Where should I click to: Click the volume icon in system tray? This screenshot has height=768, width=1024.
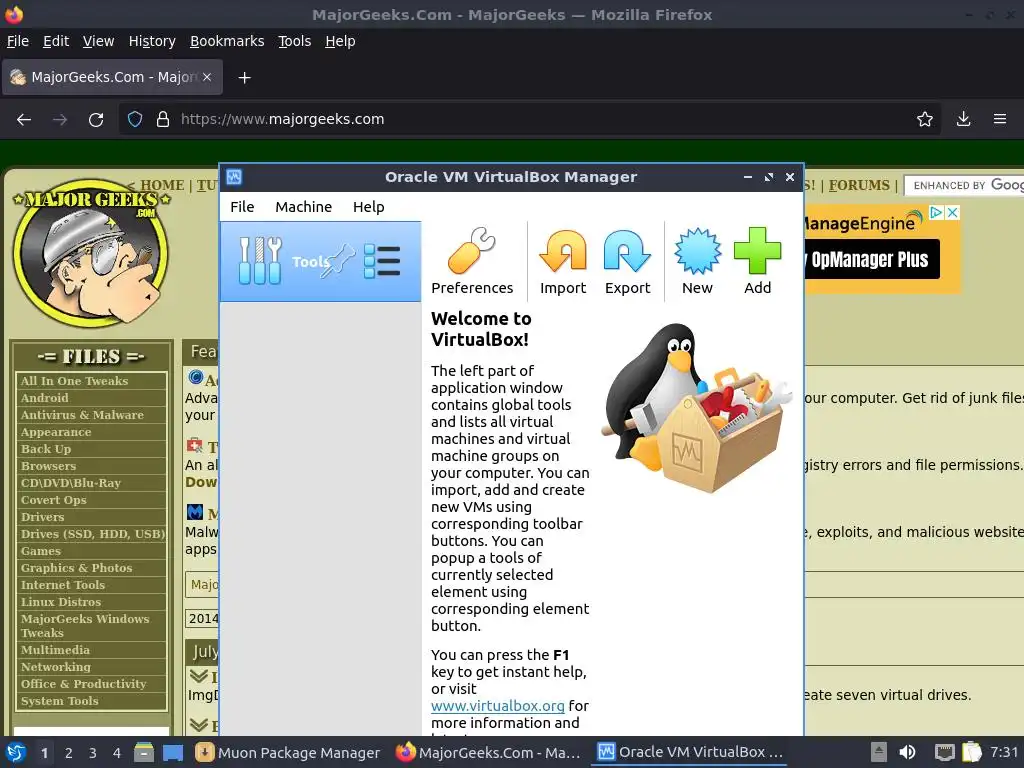tap(907, 752)
